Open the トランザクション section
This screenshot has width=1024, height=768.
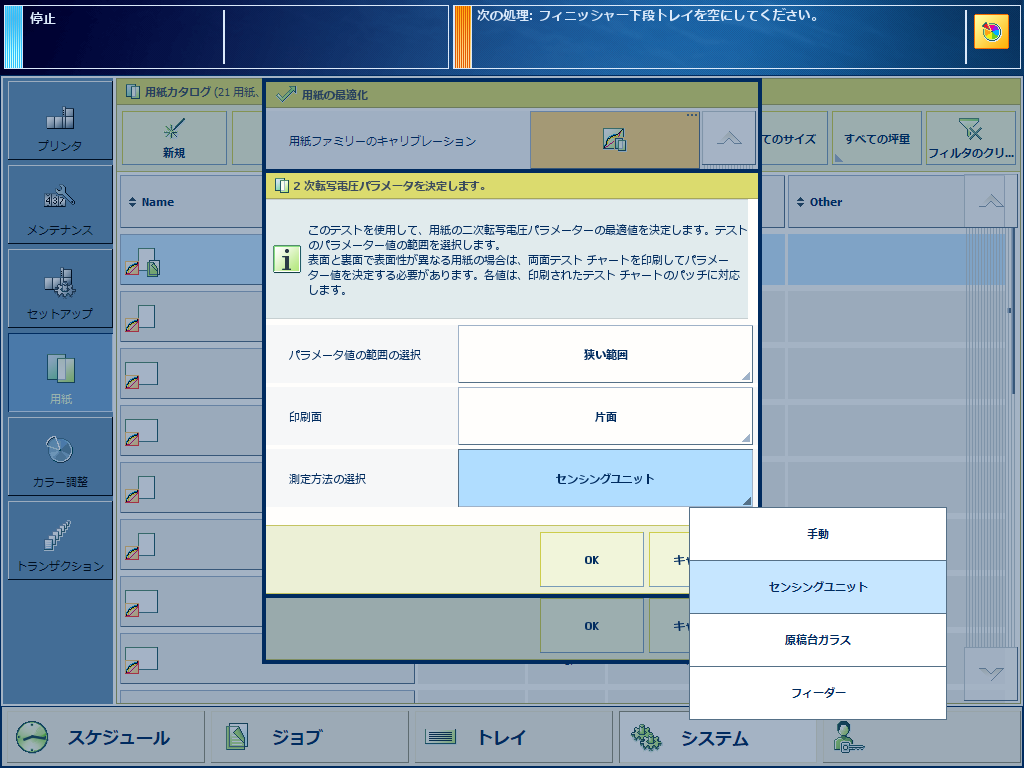60,541
